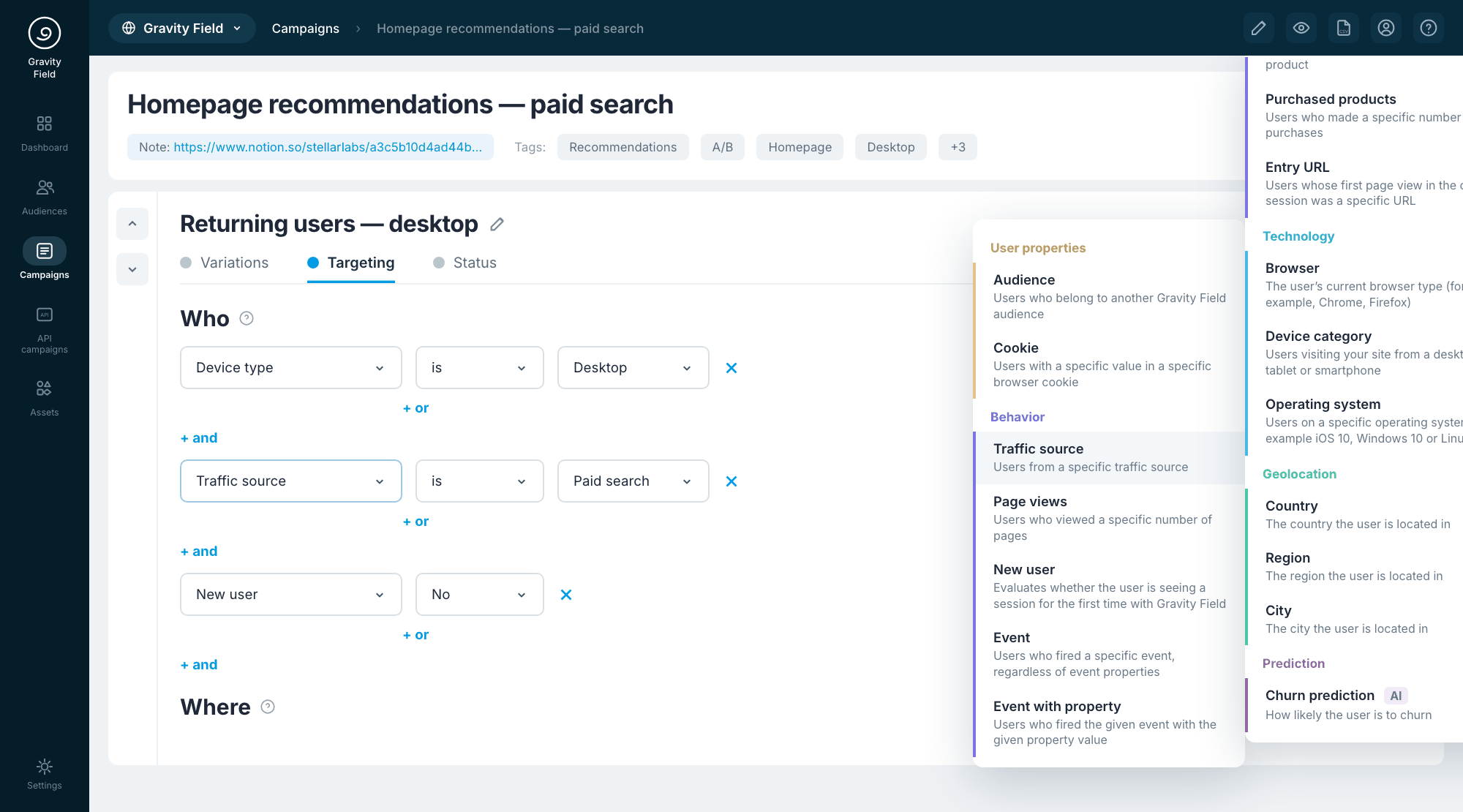1463x812 pixels.
Task: Add an or condition under Device type
Action: [x=416, y=408]
